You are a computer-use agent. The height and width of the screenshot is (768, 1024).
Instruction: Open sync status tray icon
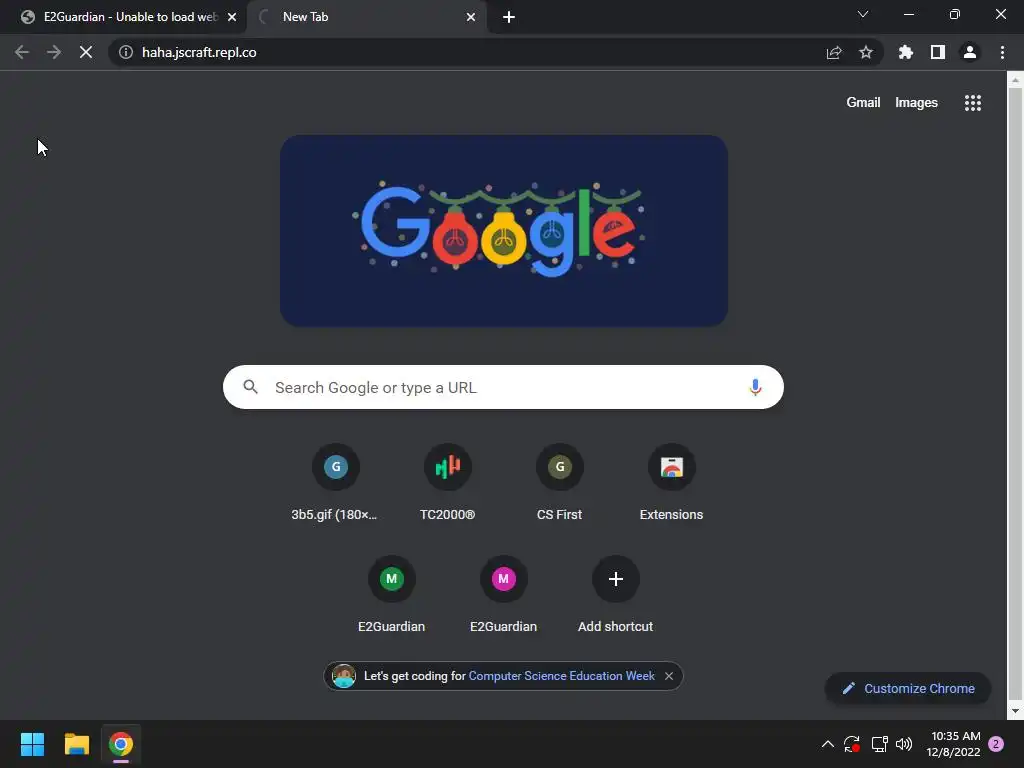click(852, 744)
